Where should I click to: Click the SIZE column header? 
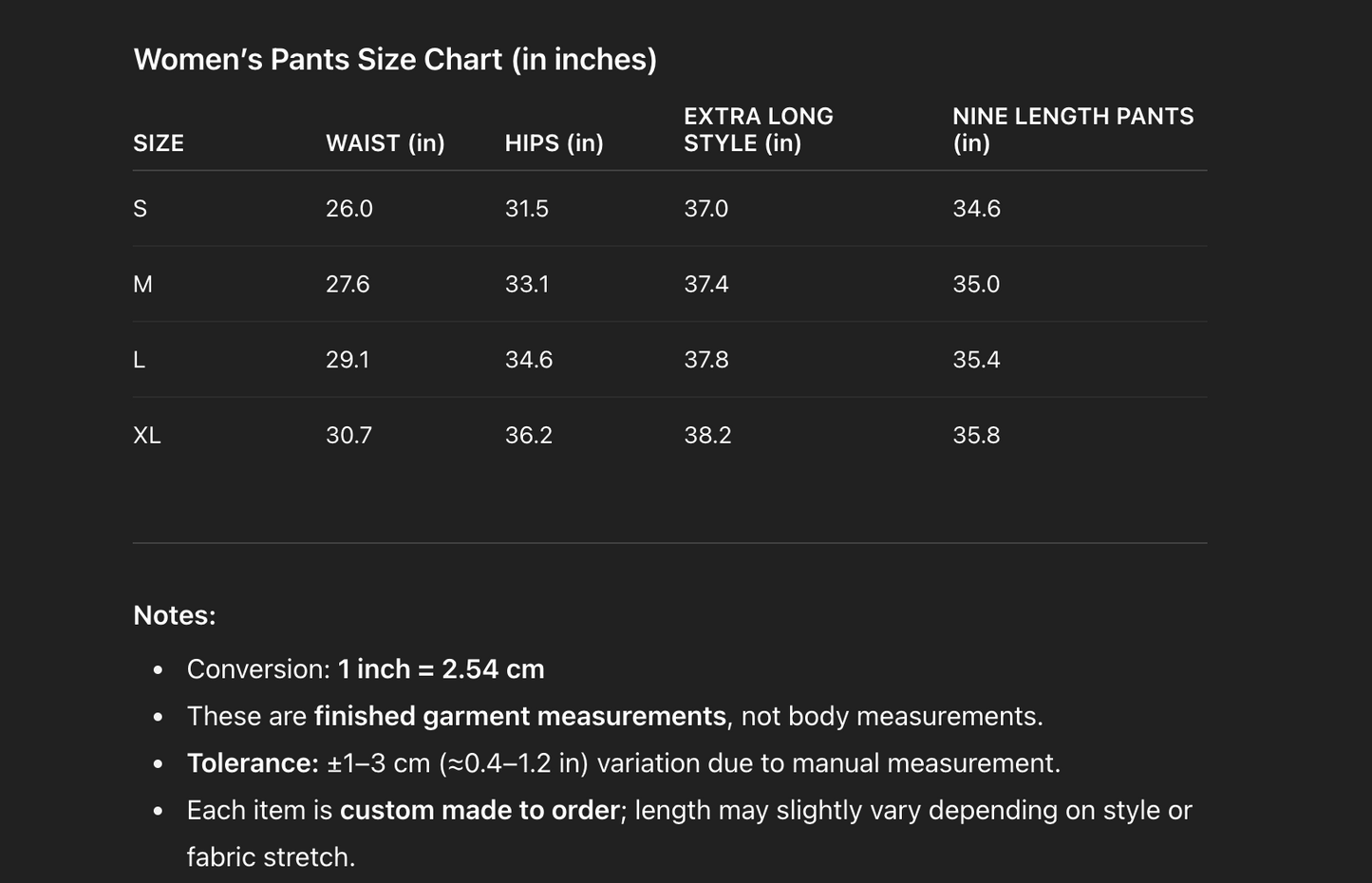pos(159,143)
